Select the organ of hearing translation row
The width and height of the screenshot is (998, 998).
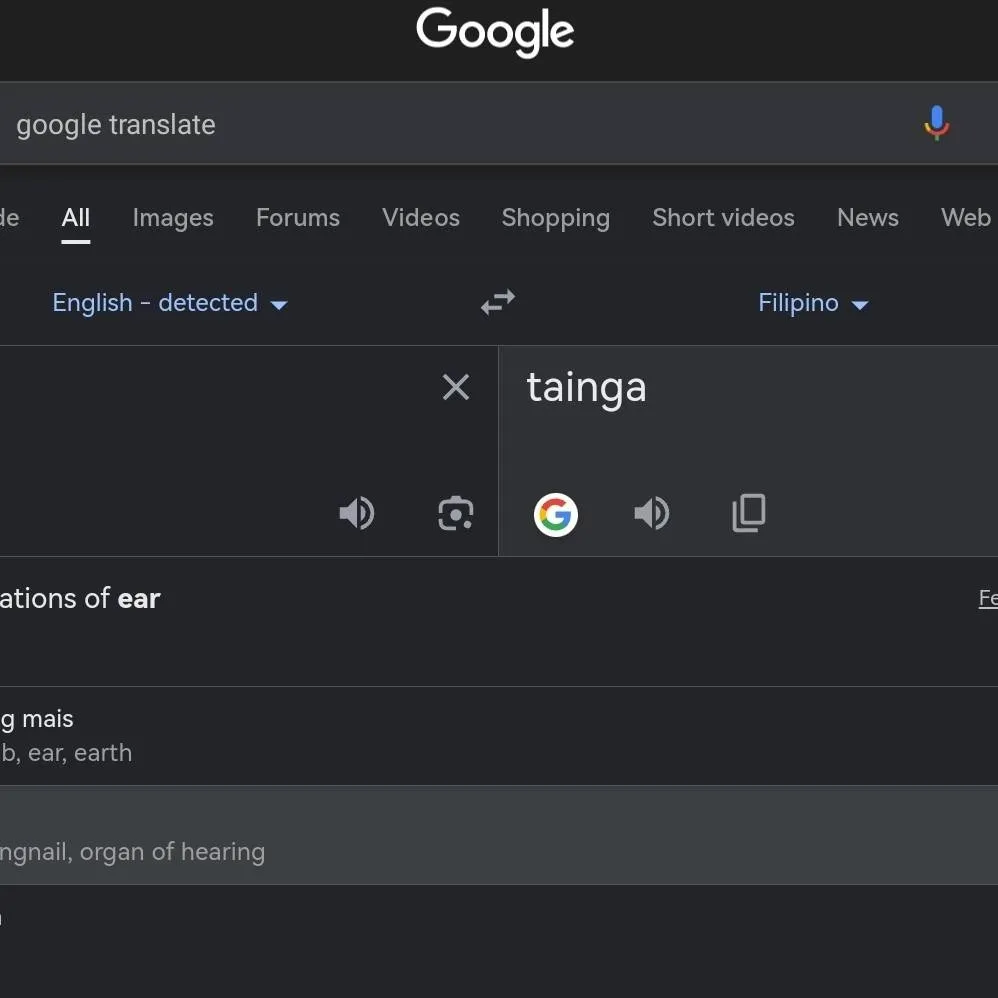point(499,835)
